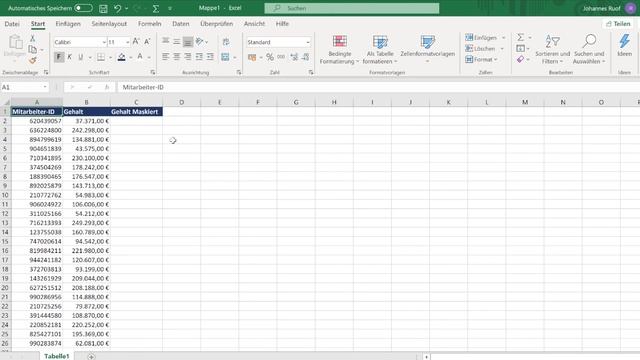640x360 pixels.
Task: Decrease font size with smaller A icon
Action: click(147, 42)
